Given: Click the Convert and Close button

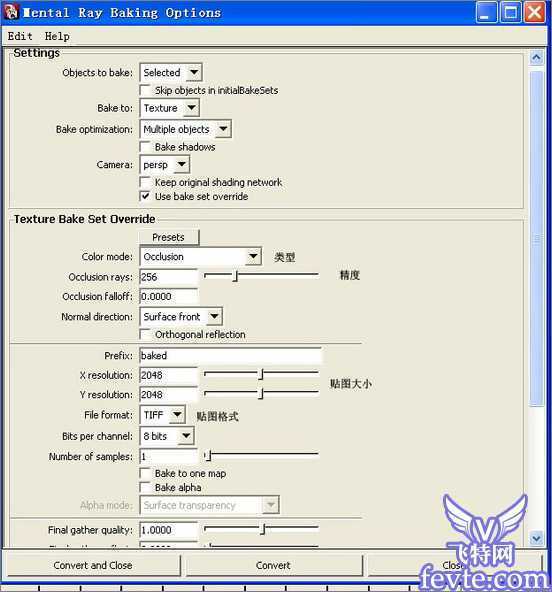Looking at the screenshot, I should 93,566.
